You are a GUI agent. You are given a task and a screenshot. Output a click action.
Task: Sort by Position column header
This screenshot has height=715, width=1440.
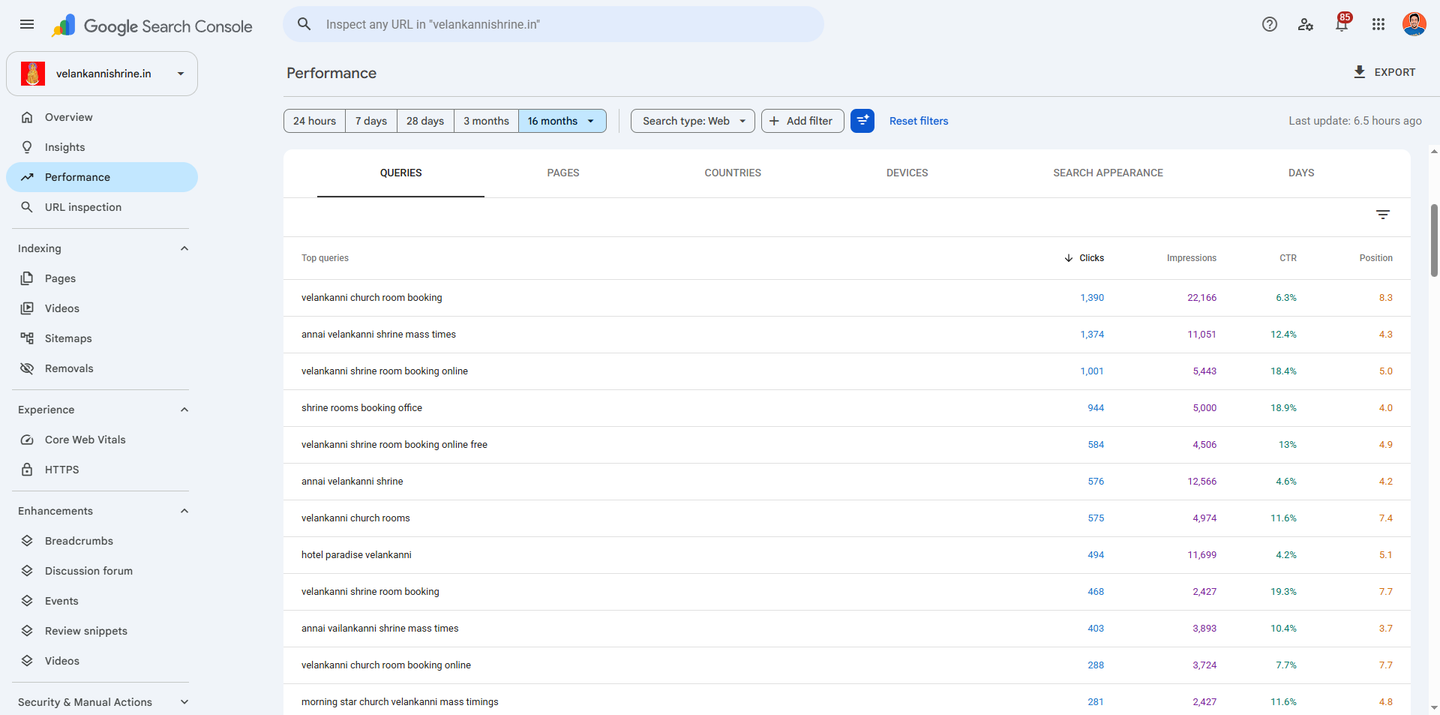click(1376, 258)
